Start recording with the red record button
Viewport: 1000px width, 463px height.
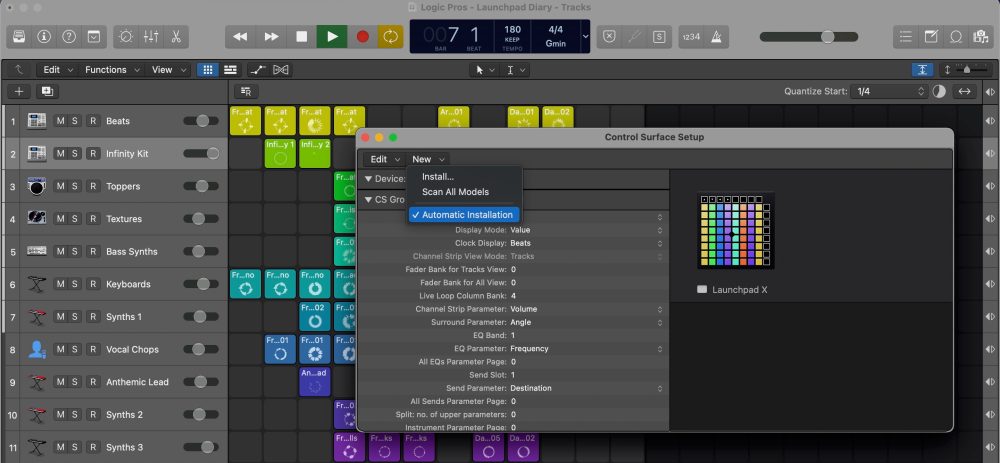(x=363, y=37)
